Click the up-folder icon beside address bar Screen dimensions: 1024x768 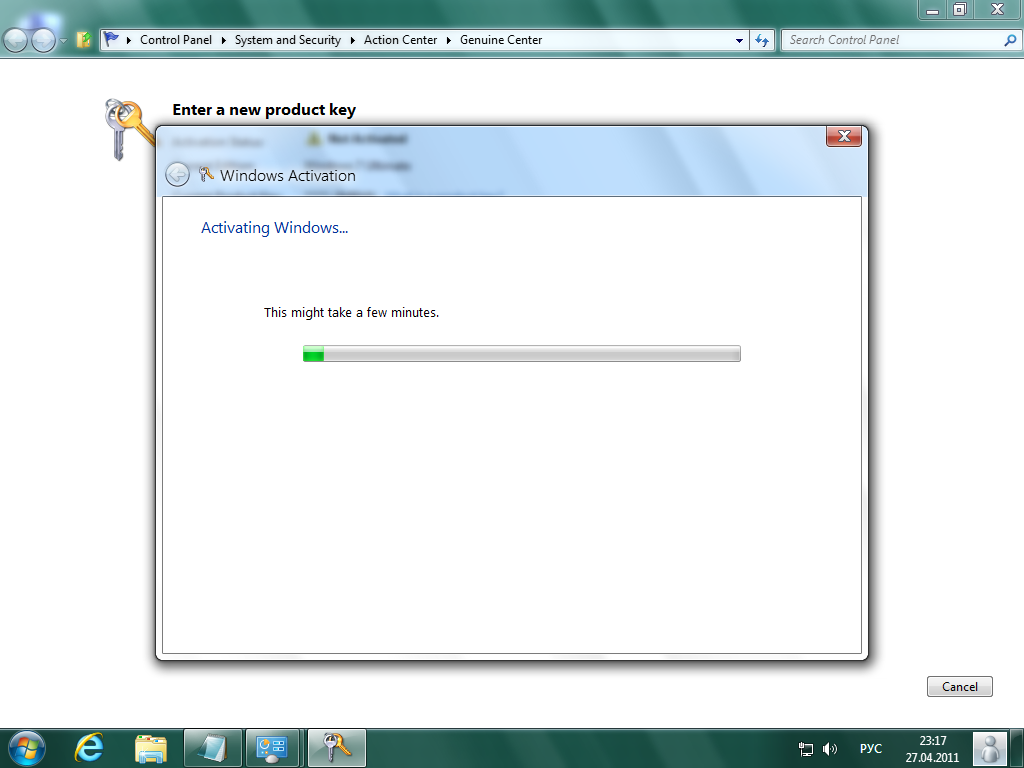[83, 40]
